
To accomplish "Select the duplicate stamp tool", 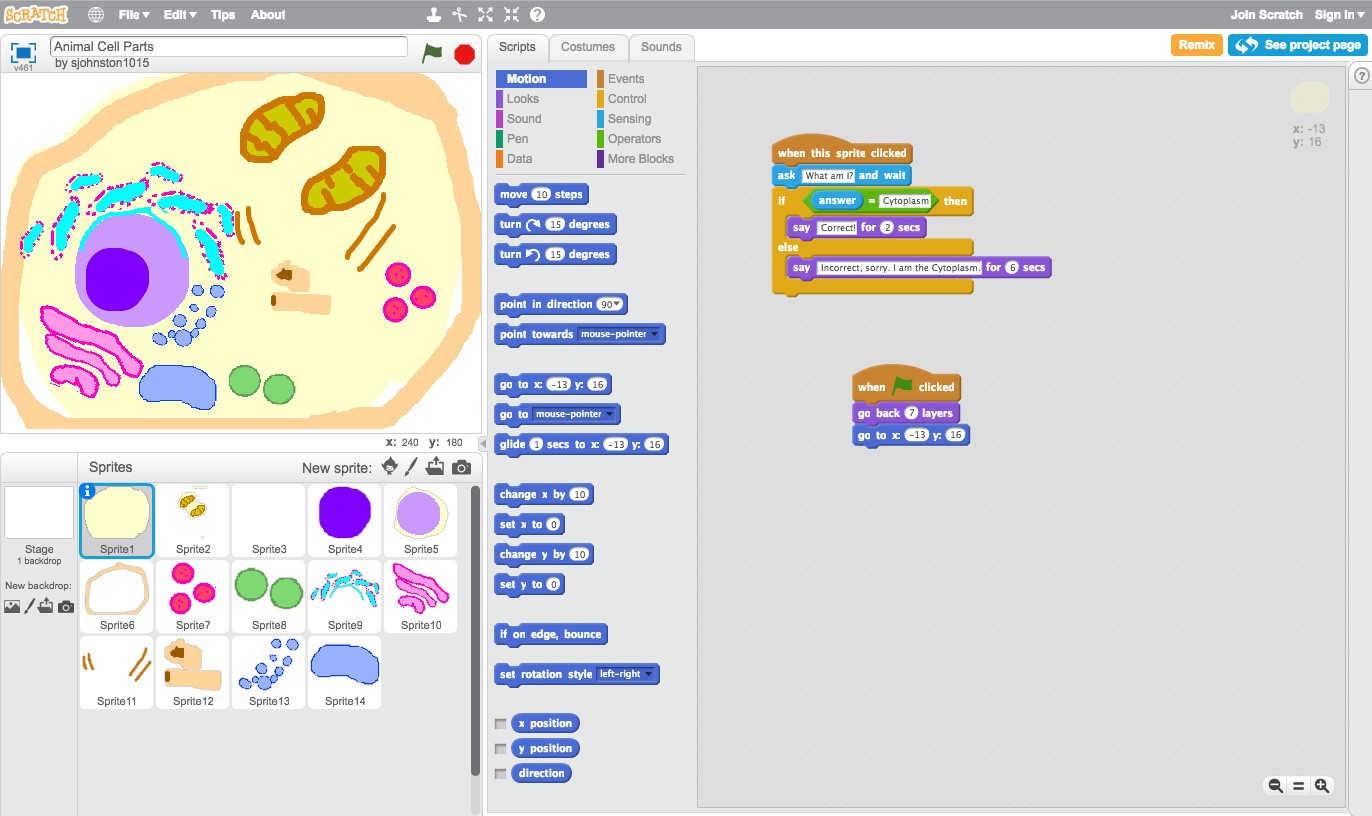I will [x=432, y=14].
